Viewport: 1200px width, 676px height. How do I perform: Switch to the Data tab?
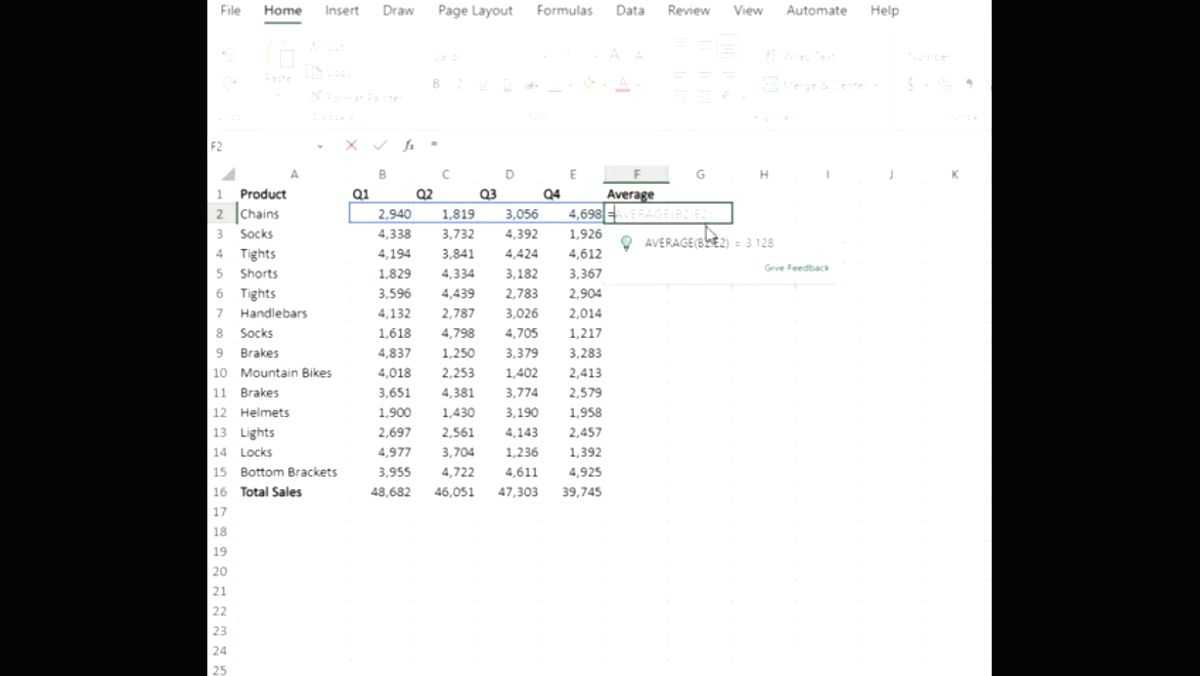point(630,10)
